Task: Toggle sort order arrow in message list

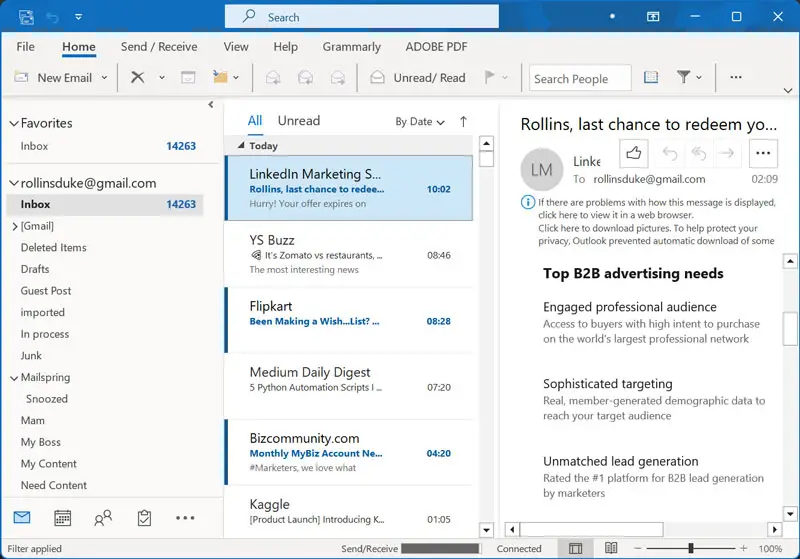Action: click(x=463, y=122)
